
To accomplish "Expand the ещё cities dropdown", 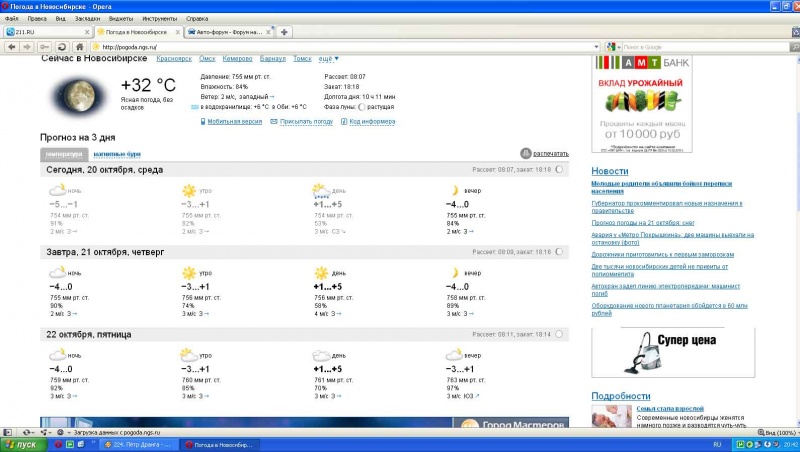I will [x=329, y=59].
